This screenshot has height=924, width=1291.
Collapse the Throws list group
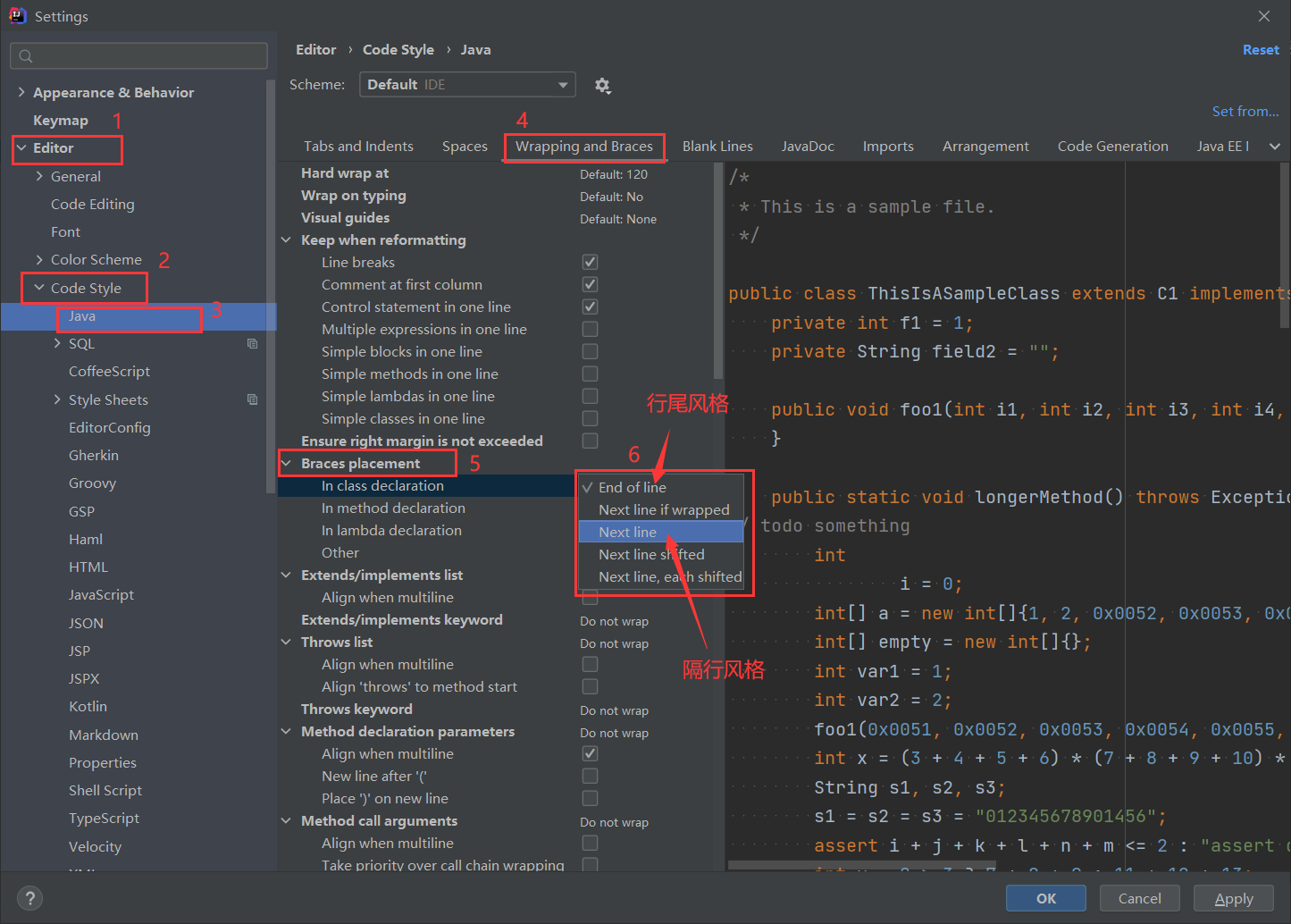pos(286,642)
